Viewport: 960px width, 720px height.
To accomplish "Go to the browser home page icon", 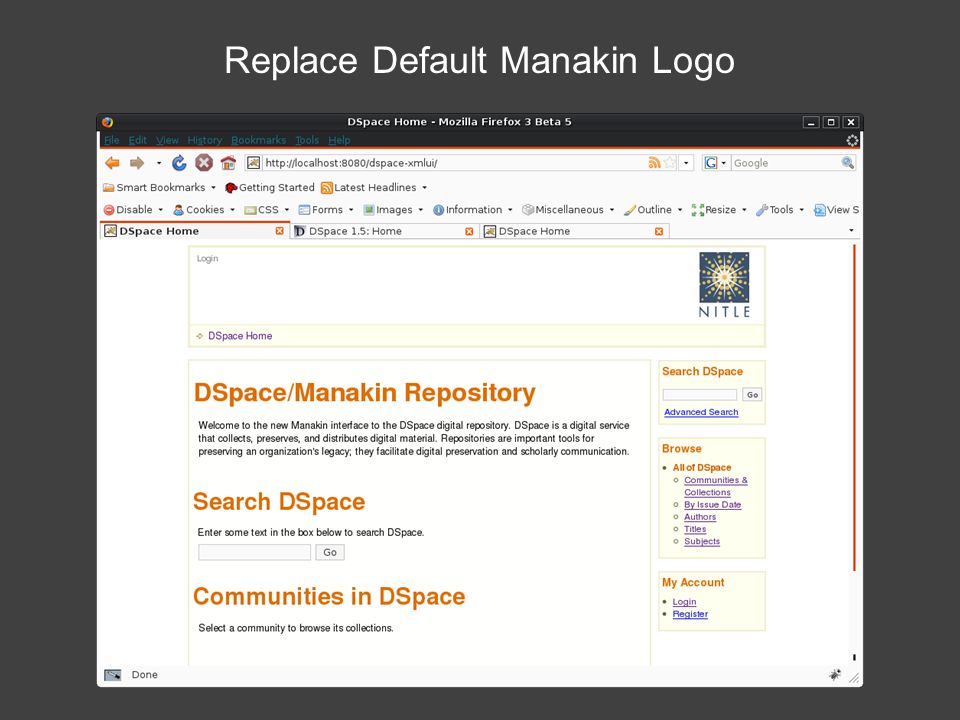I will point(228,163).
